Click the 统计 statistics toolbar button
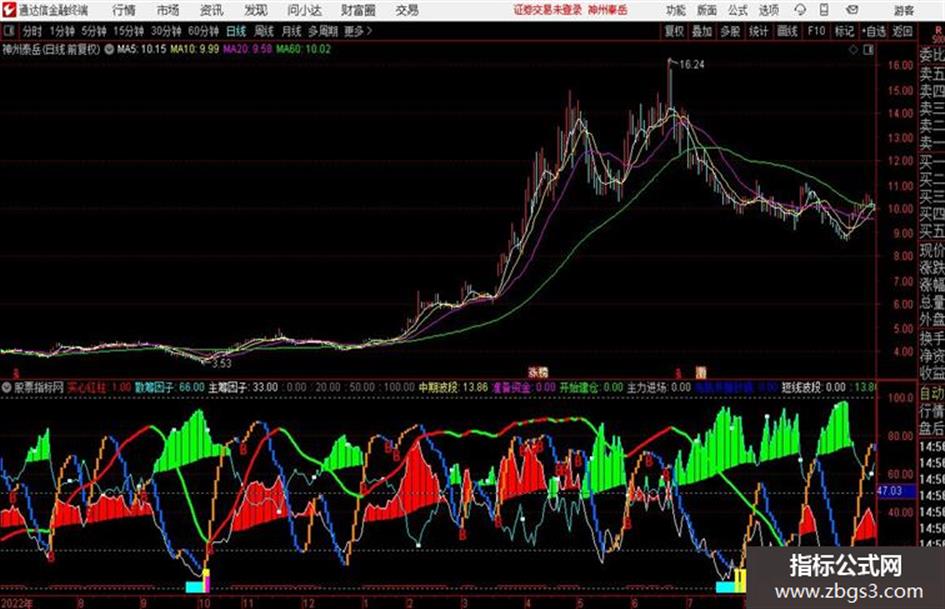 pos(758,31)
